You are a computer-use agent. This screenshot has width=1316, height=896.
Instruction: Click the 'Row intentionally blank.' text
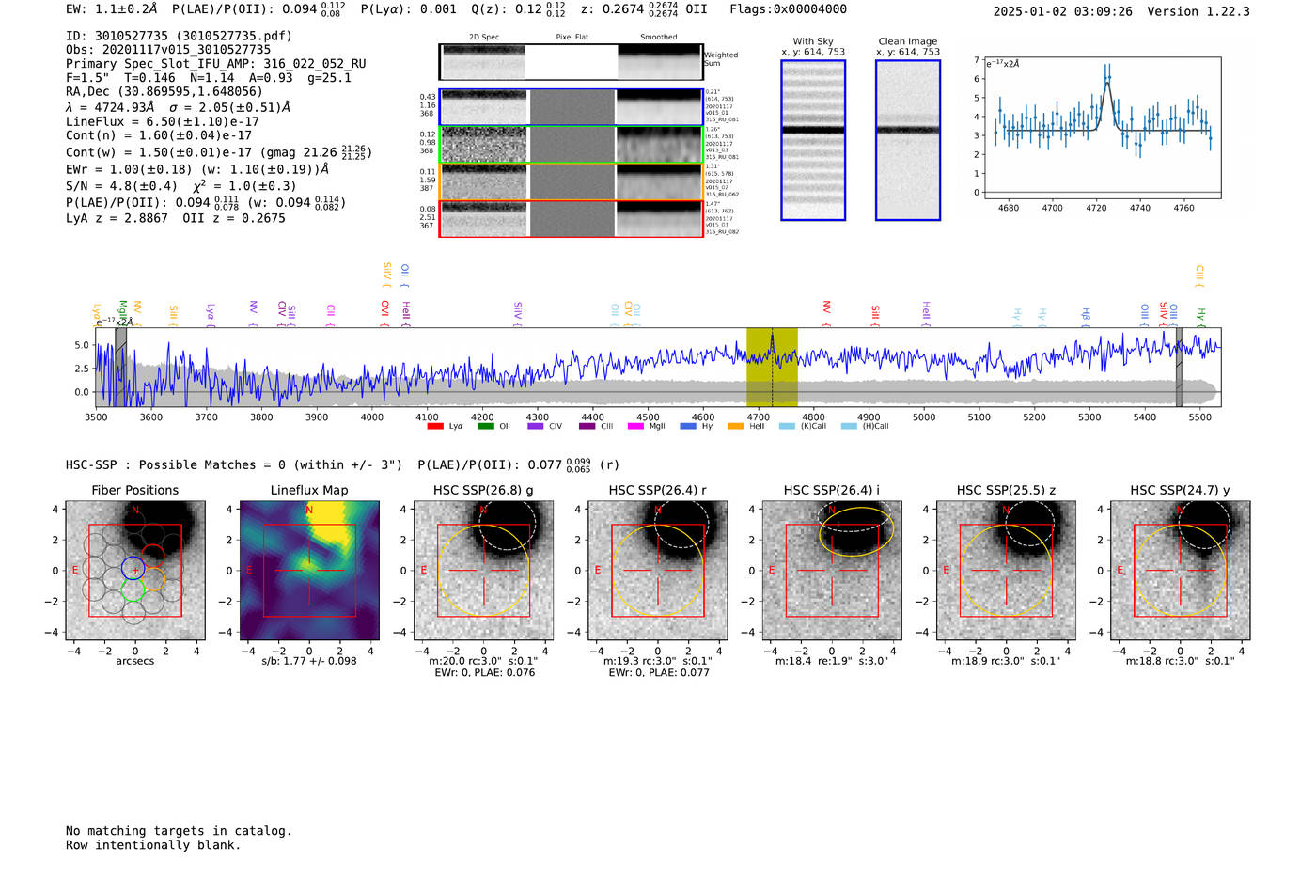(x=153, y=845)
